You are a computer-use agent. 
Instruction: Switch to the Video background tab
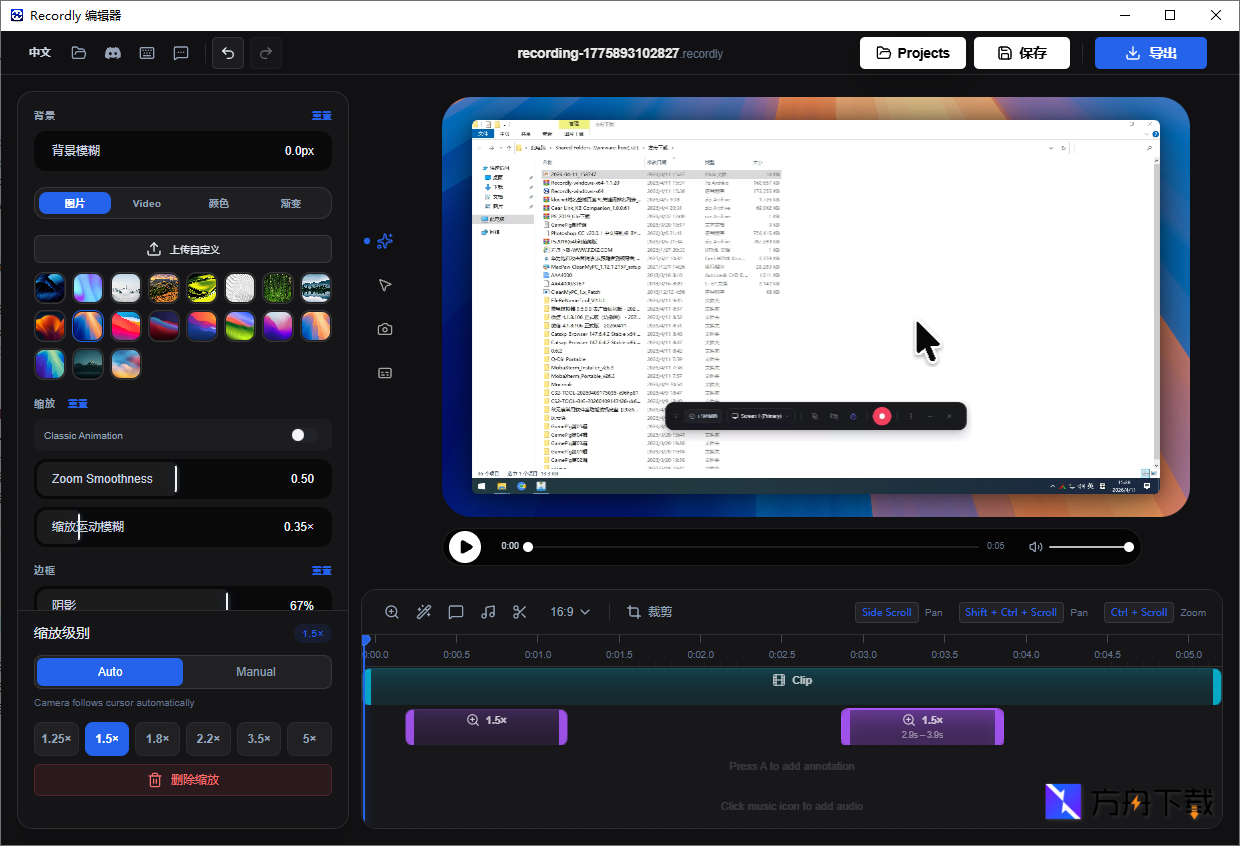pos(147,203)
